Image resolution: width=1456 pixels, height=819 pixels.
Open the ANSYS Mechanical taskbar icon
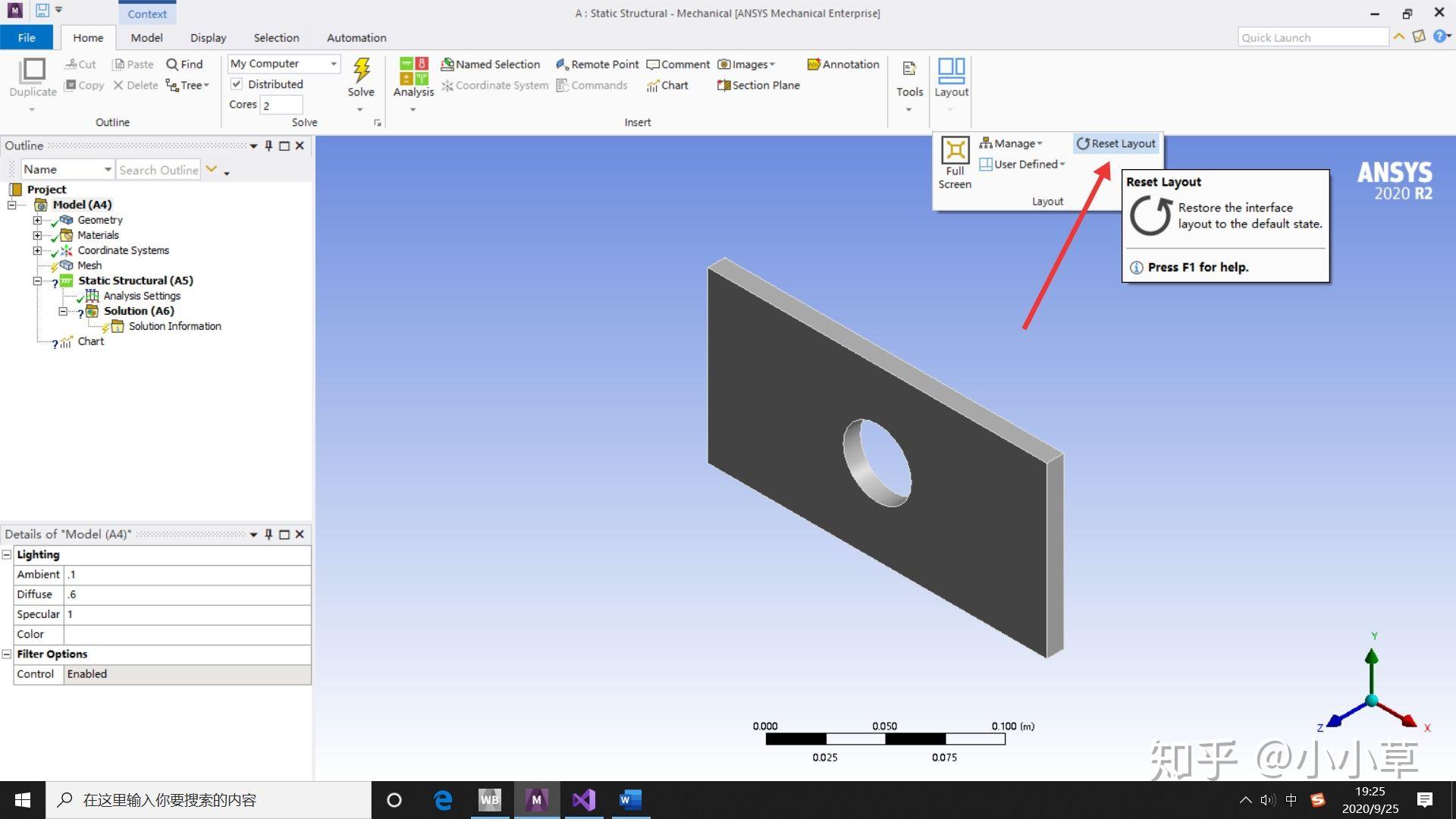[x=537, y=800]
